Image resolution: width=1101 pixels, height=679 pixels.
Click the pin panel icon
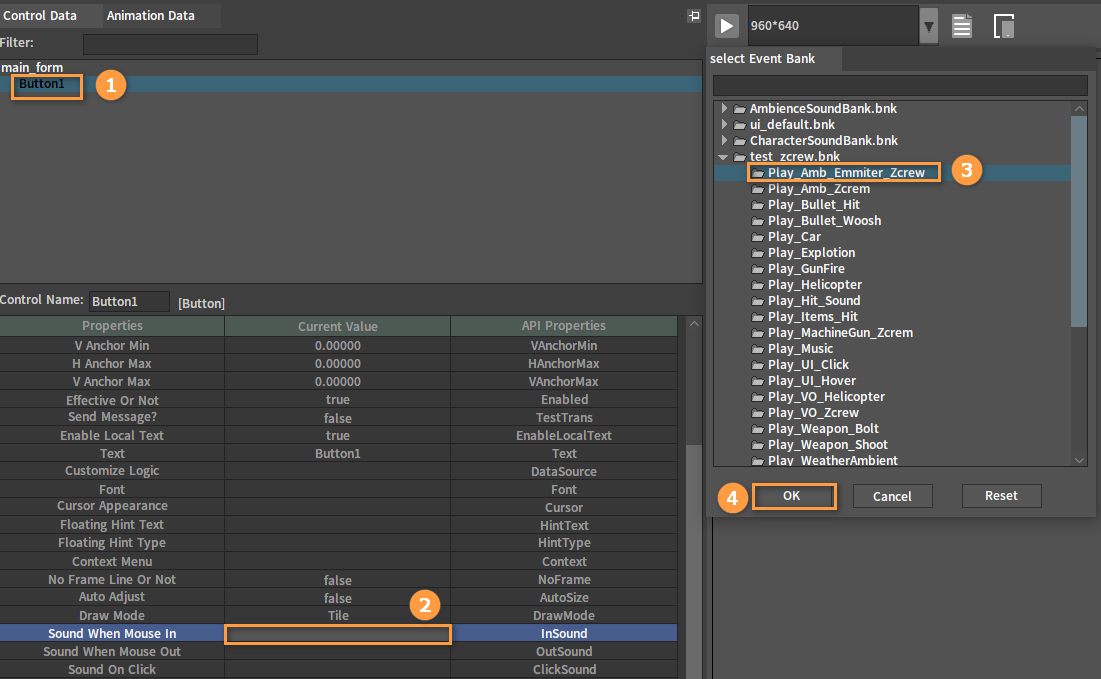693,16
